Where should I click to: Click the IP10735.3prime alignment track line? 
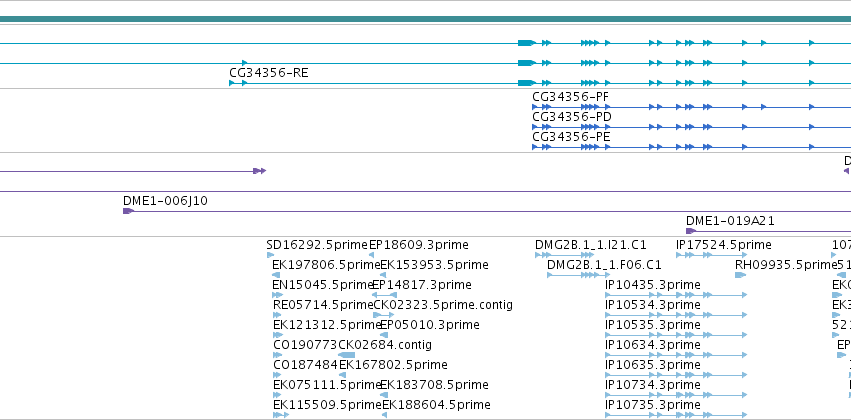(676, 416)
